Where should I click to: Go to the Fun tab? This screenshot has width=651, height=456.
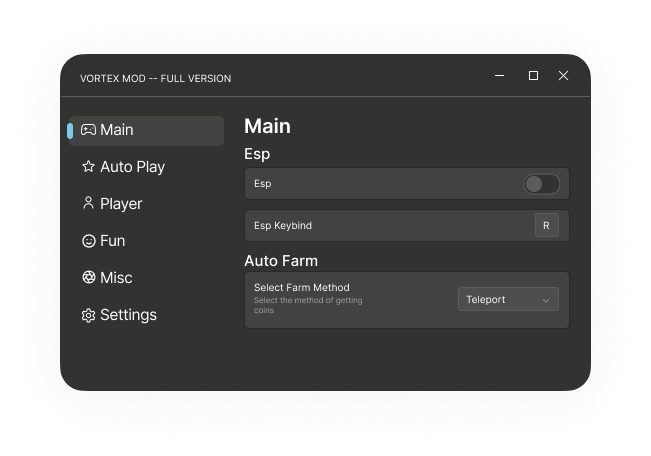pos(113,241)
